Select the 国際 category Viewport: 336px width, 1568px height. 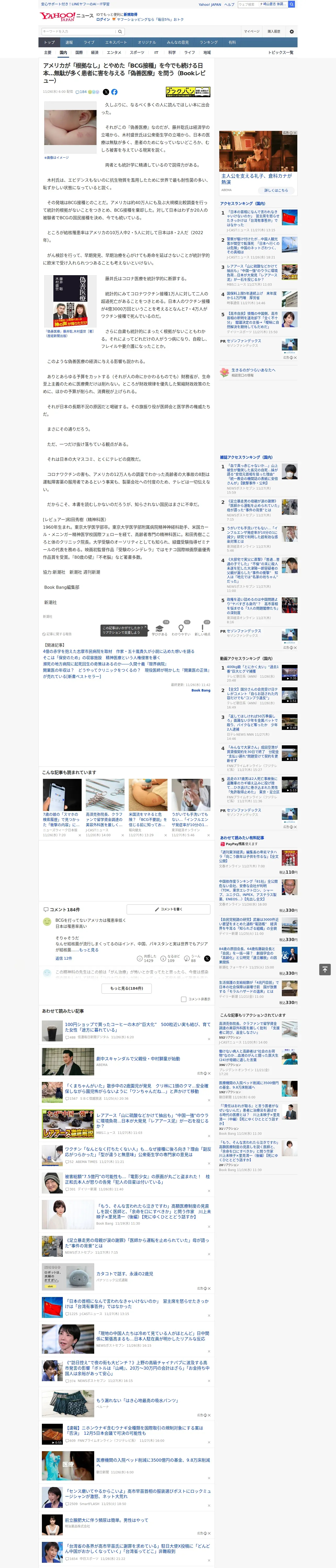pyautogui.click(x=79, y=52)
